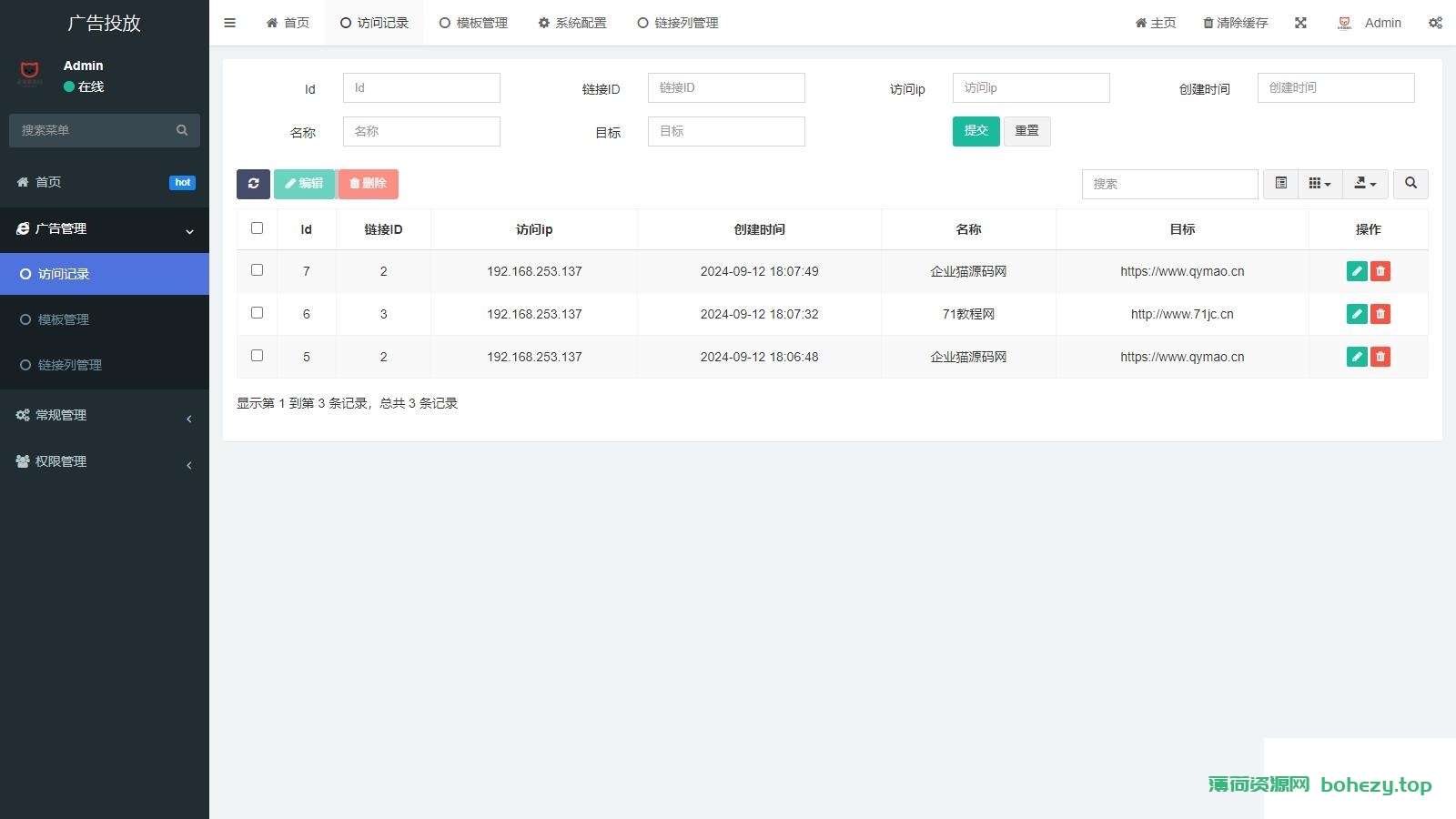This screenshot has height=819, width=1456.
Task: Expand the 常规管理 sidebar menu
Action: click(105, 415)
